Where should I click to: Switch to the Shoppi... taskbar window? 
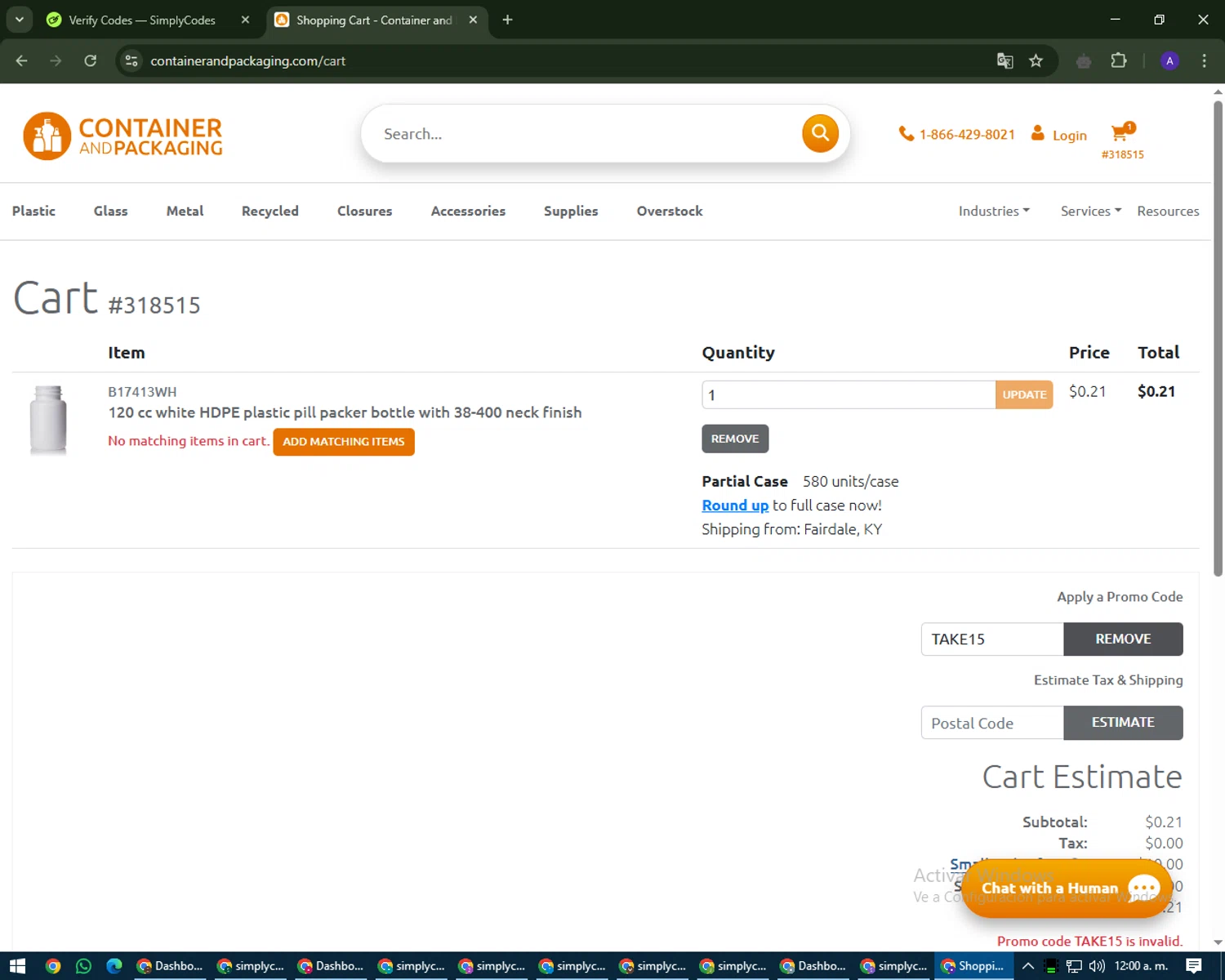click(x=973, y=966)
